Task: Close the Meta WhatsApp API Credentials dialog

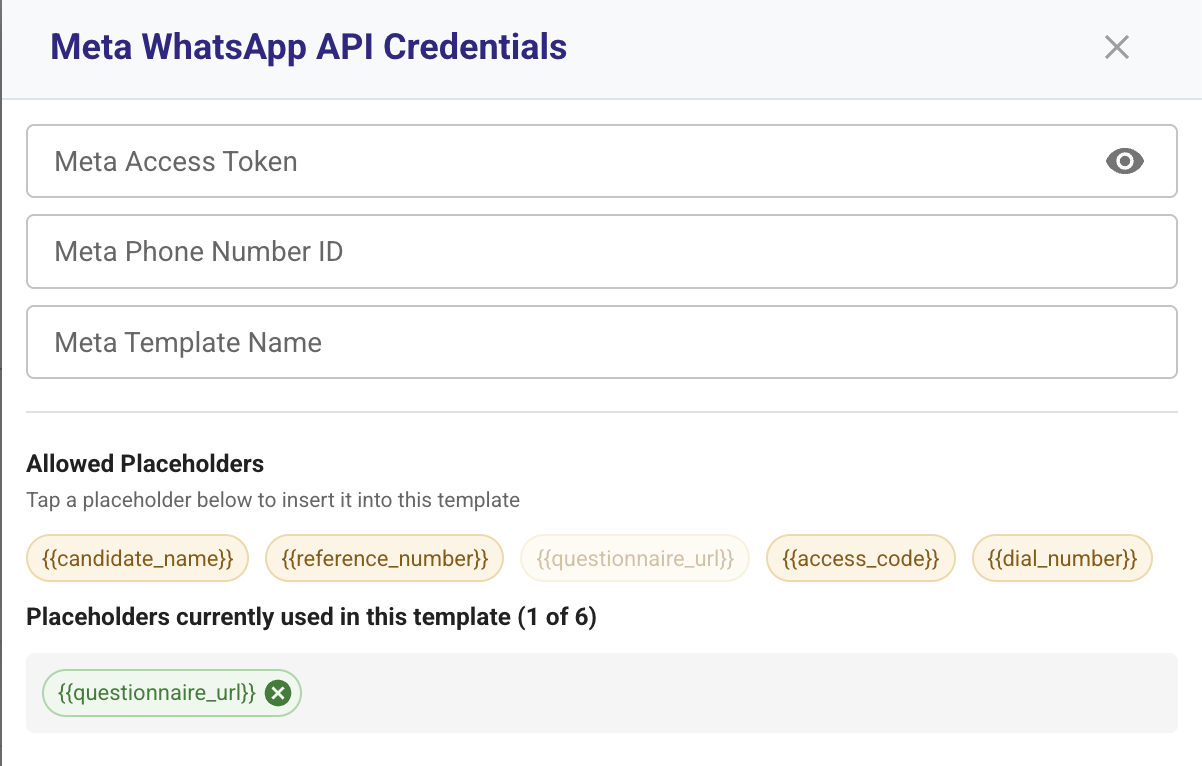Action: coord(1116,47)
